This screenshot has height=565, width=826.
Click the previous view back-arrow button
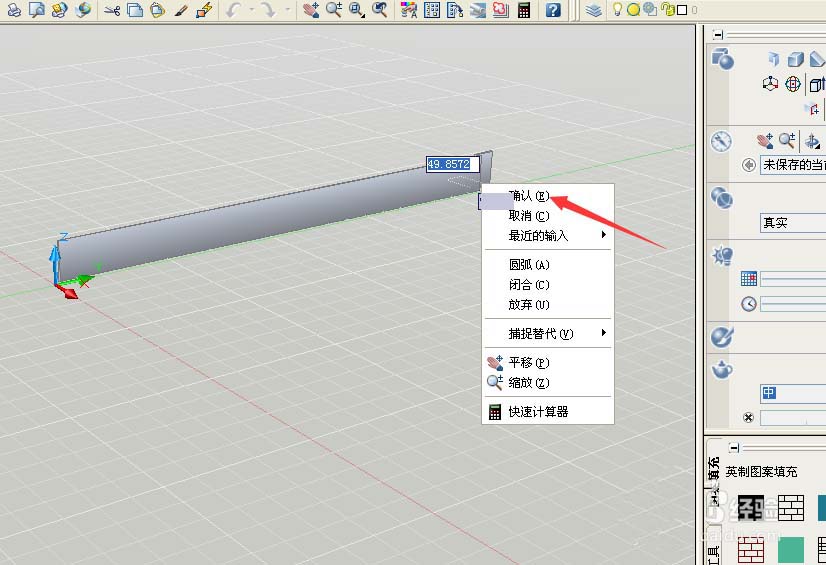(x=748, y=165)
